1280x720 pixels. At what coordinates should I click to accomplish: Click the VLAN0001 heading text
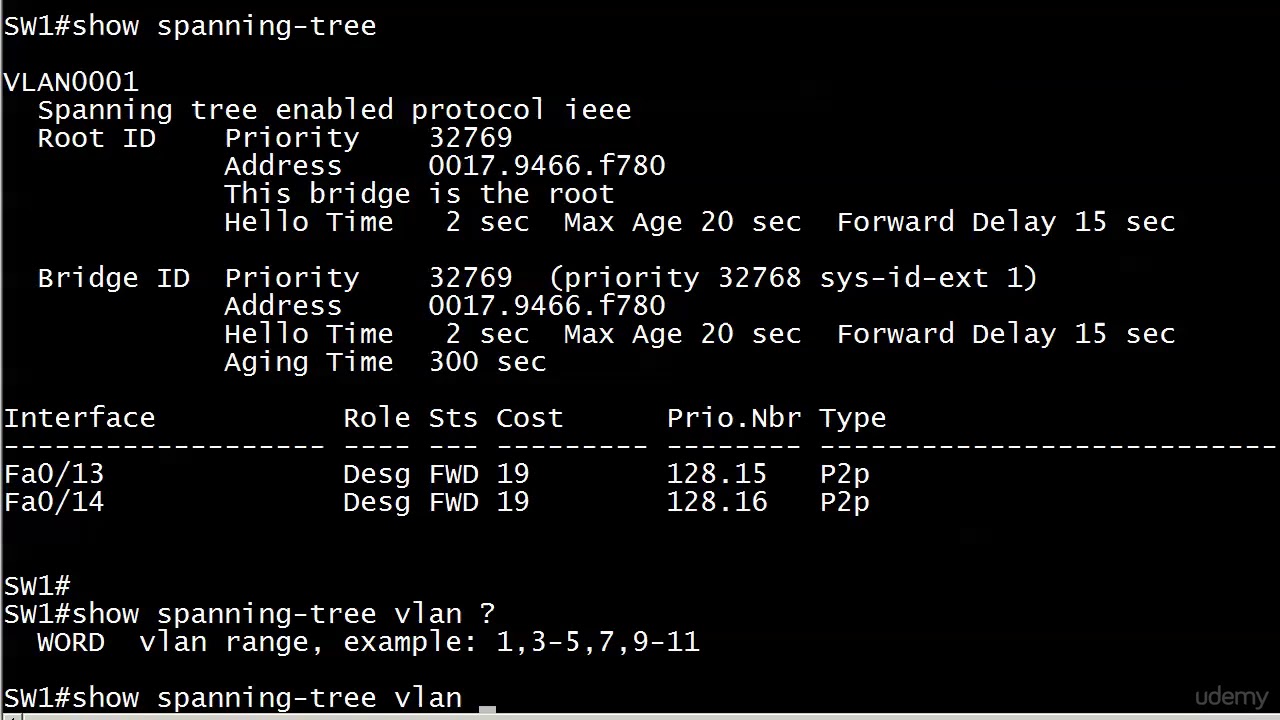(x=71, y=82)
